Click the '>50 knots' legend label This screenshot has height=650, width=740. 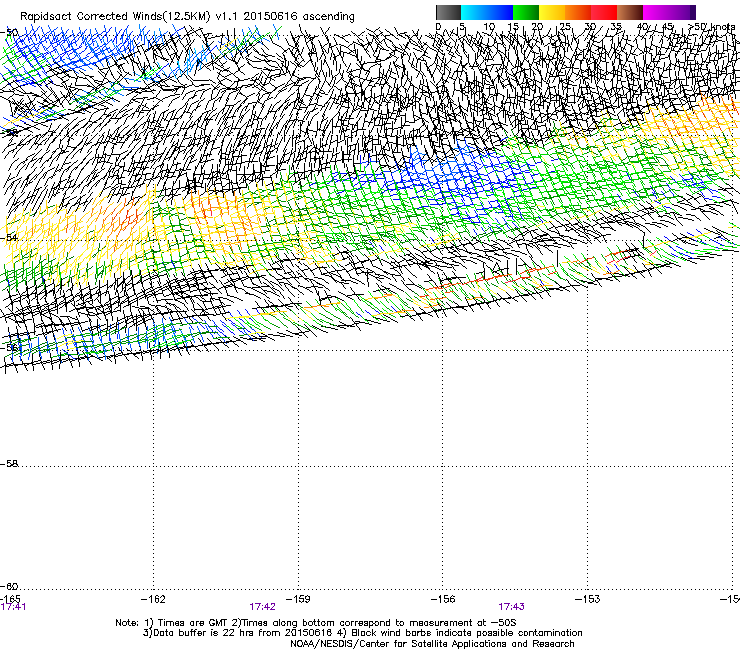[712, 27]
